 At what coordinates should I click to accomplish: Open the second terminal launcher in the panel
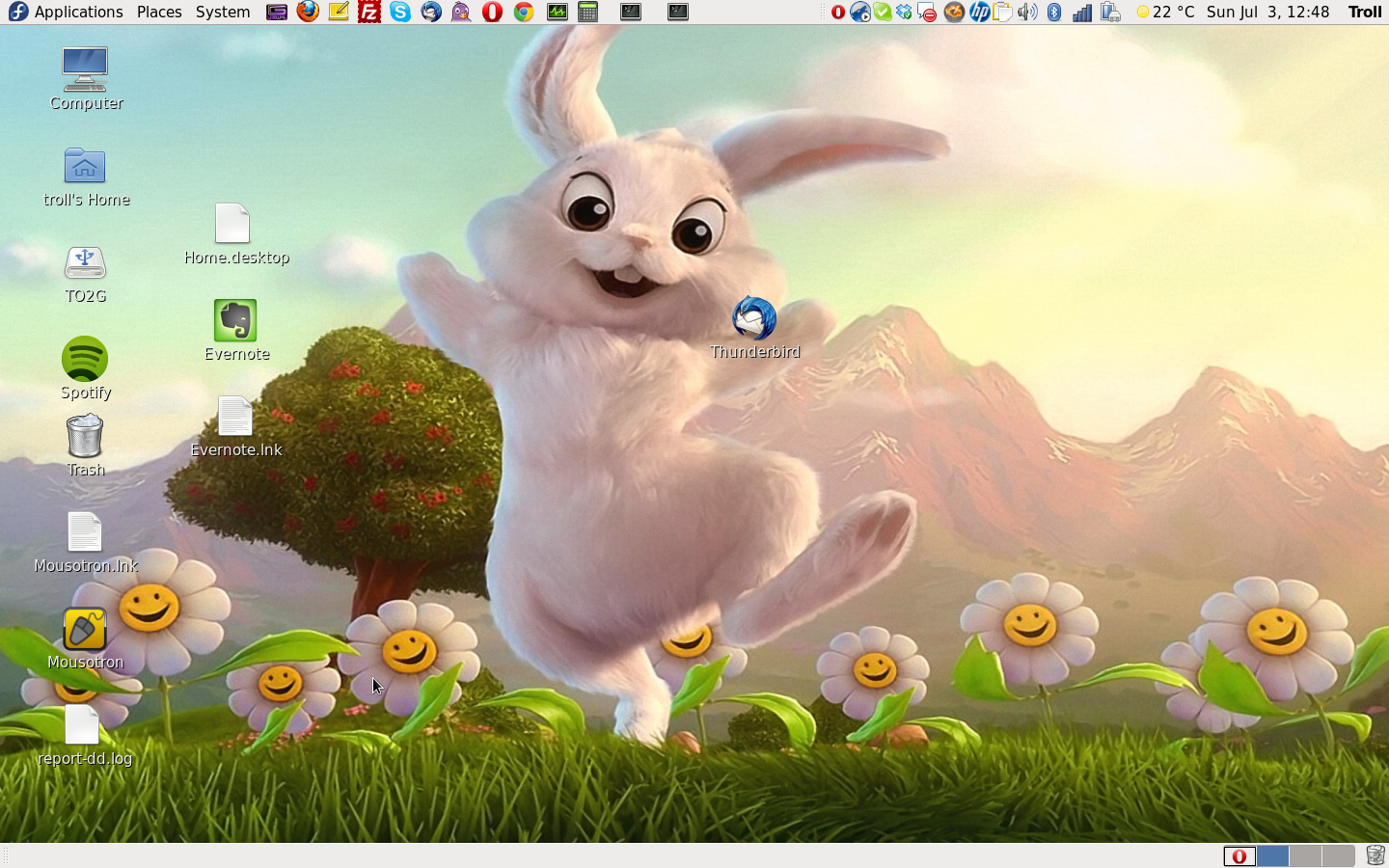(678, 12)
